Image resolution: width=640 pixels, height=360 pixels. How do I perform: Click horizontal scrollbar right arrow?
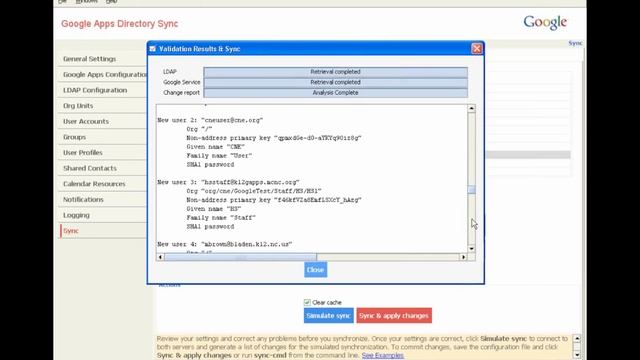[463, 257]
